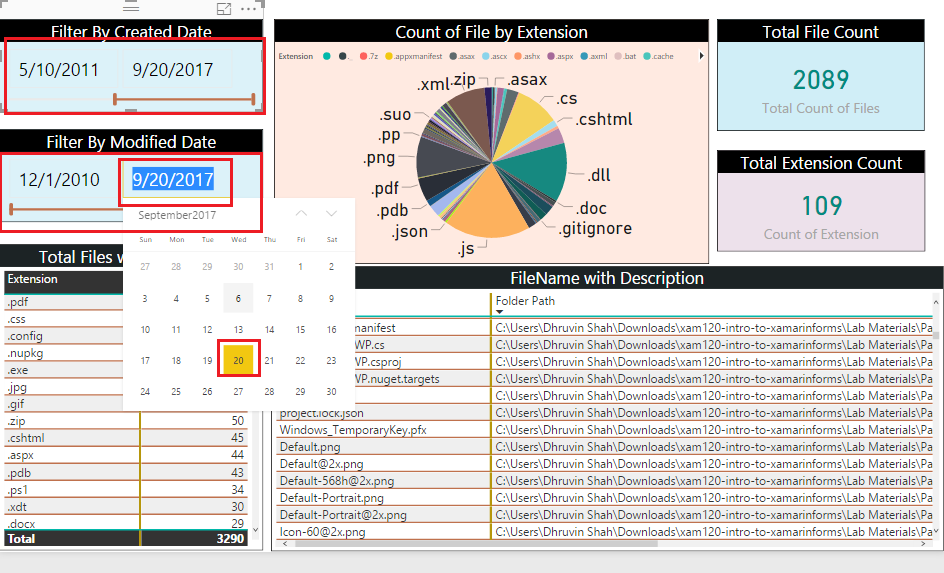Select the .aspx row showing 44
Screen dimensions: 944x573
[x=126, y=455]
